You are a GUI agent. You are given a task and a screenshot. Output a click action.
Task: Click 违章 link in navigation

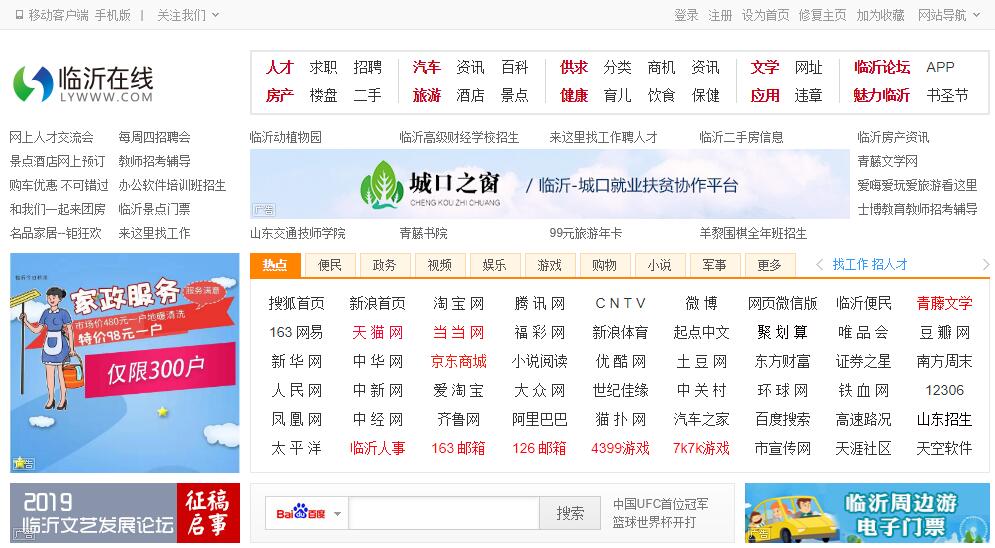point(808,96)
